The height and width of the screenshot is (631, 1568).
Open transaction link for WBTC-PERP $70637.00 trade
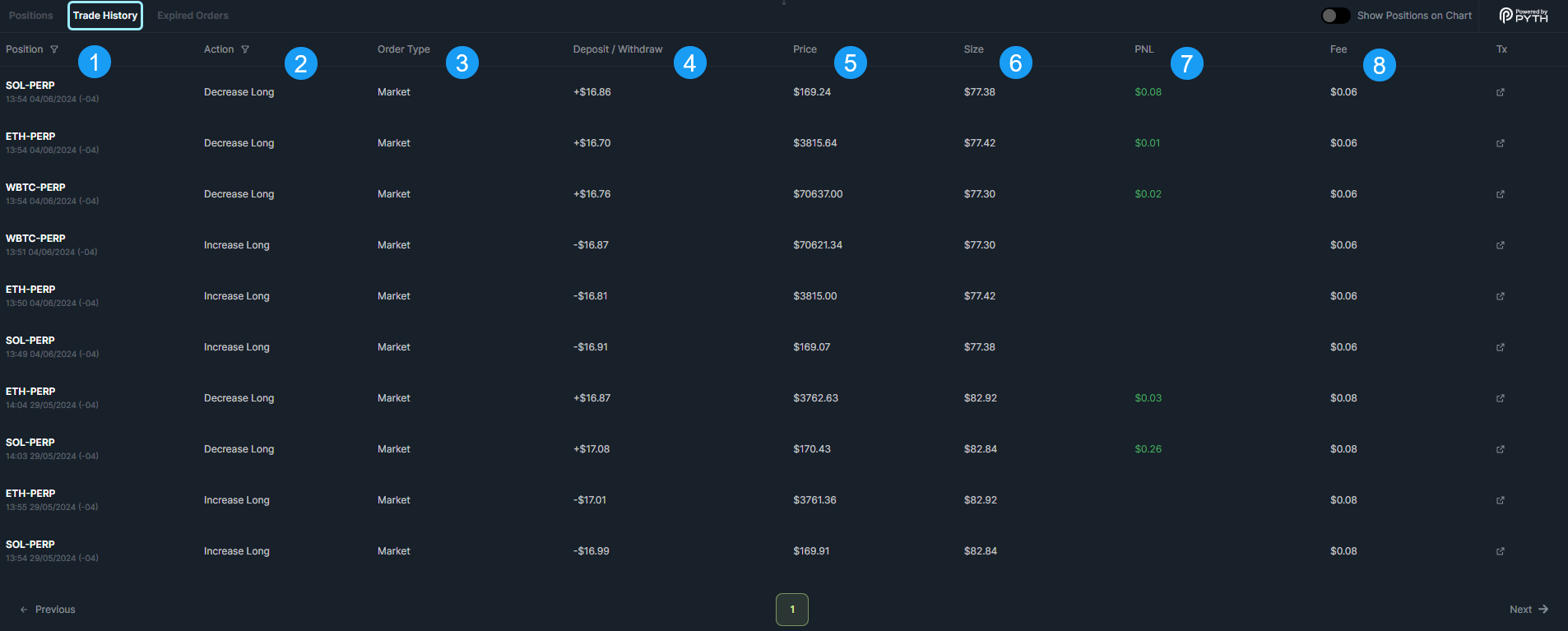(x=1500, y=194)
